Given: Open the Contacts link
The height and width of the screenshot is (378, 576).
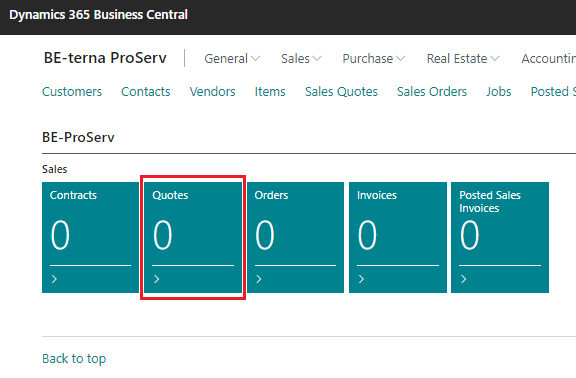Looking at the screenshot, I should [146, 91].
